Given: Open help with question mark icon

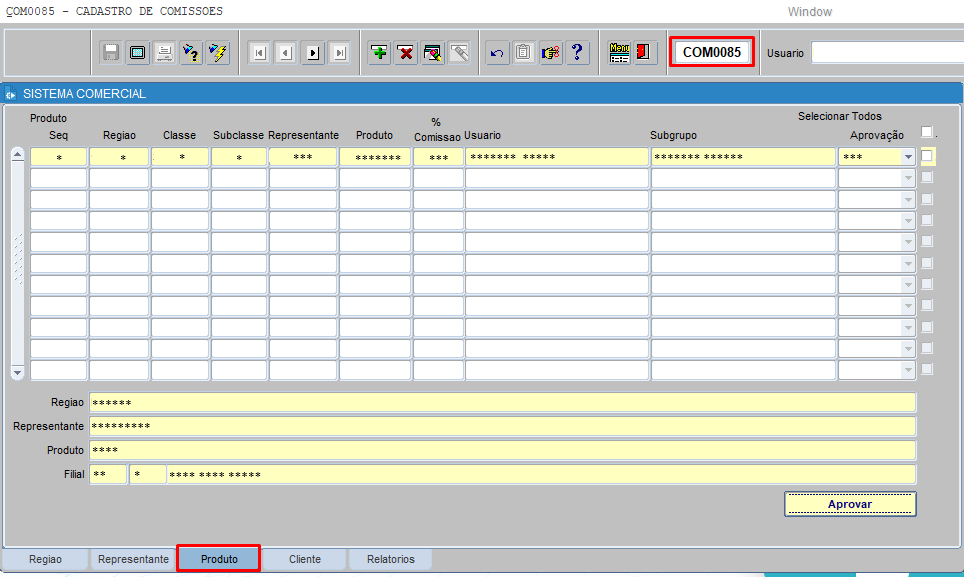Looking at the screenshot, I should (577, 53).
